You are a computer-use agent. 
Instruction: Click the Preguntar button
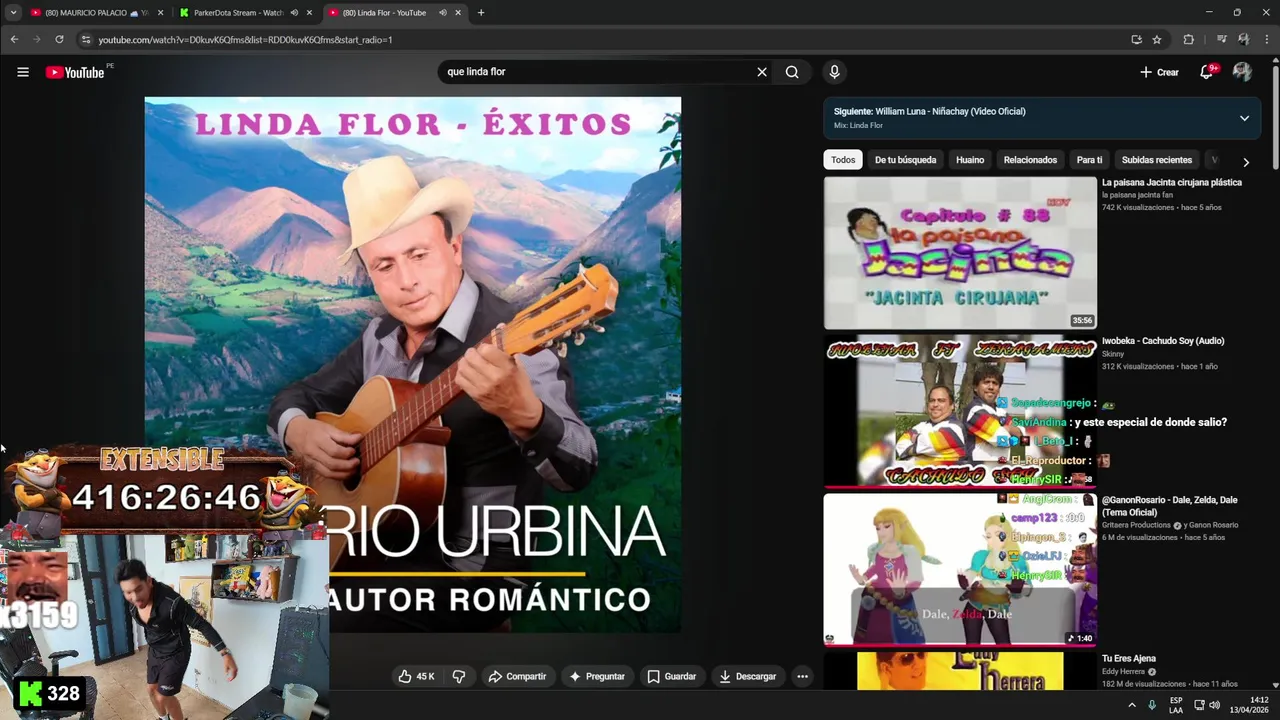pos(597,676)
